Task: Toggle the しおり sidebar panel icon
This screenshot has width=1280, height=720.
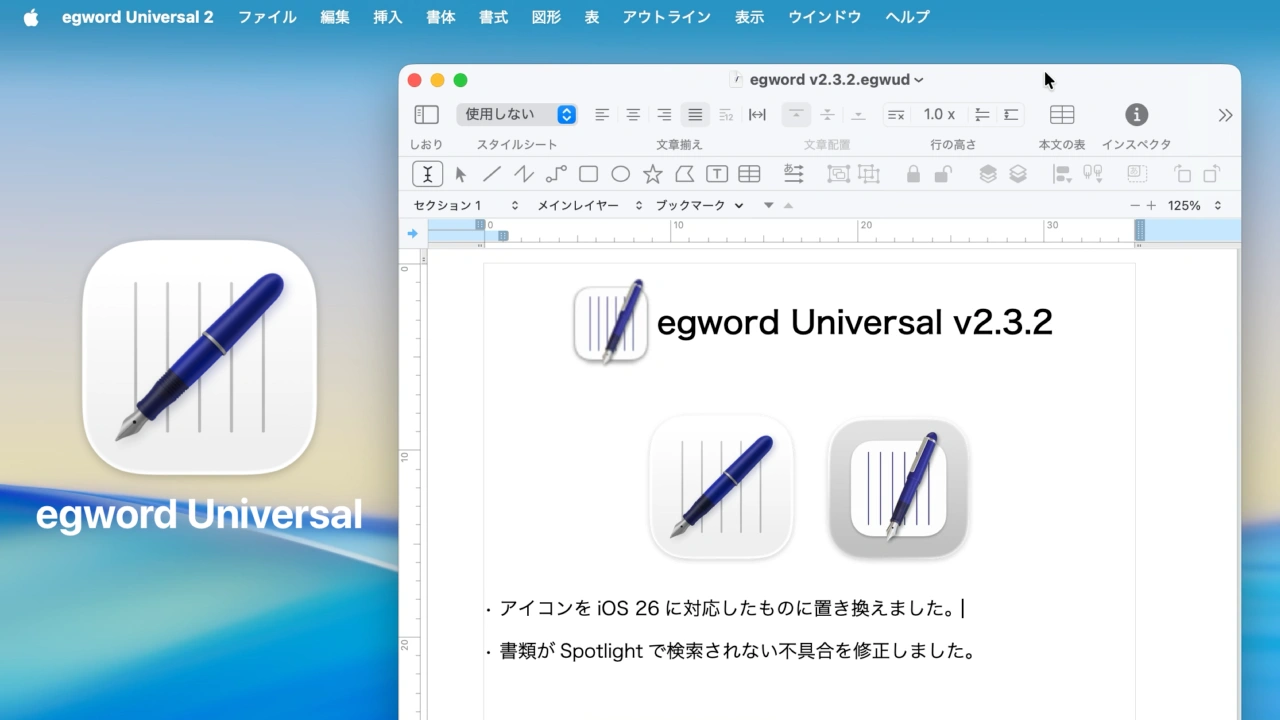Action: tap(427, 115)
